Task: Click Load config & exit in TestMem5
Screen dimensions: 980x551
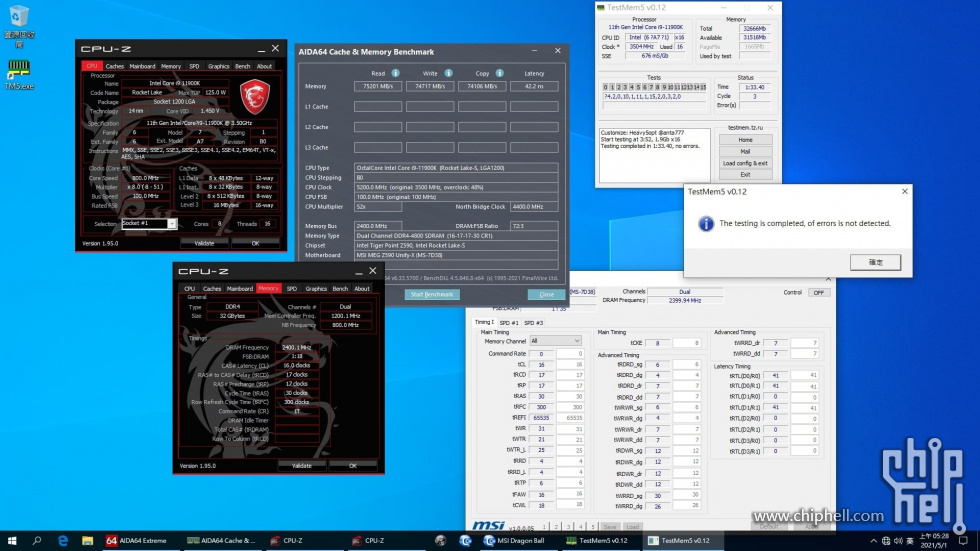Action: click(745, 163)
